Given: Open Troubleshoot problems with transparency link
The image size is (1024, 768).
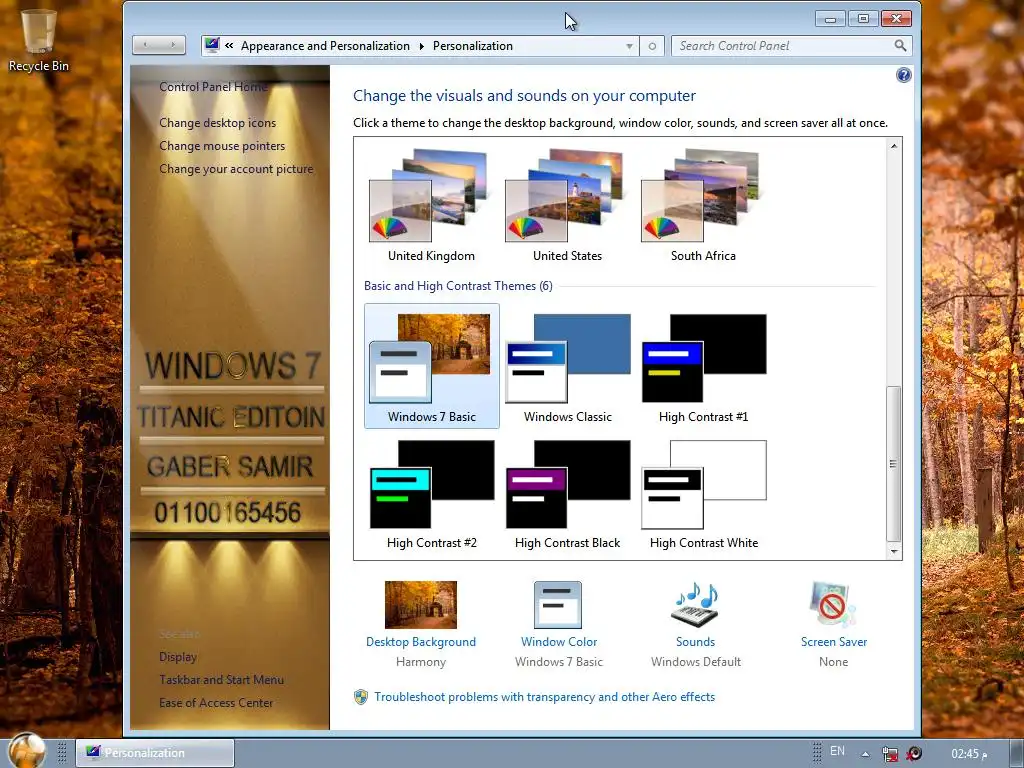Looking at the screenshot, I should (x=545, y=697).
